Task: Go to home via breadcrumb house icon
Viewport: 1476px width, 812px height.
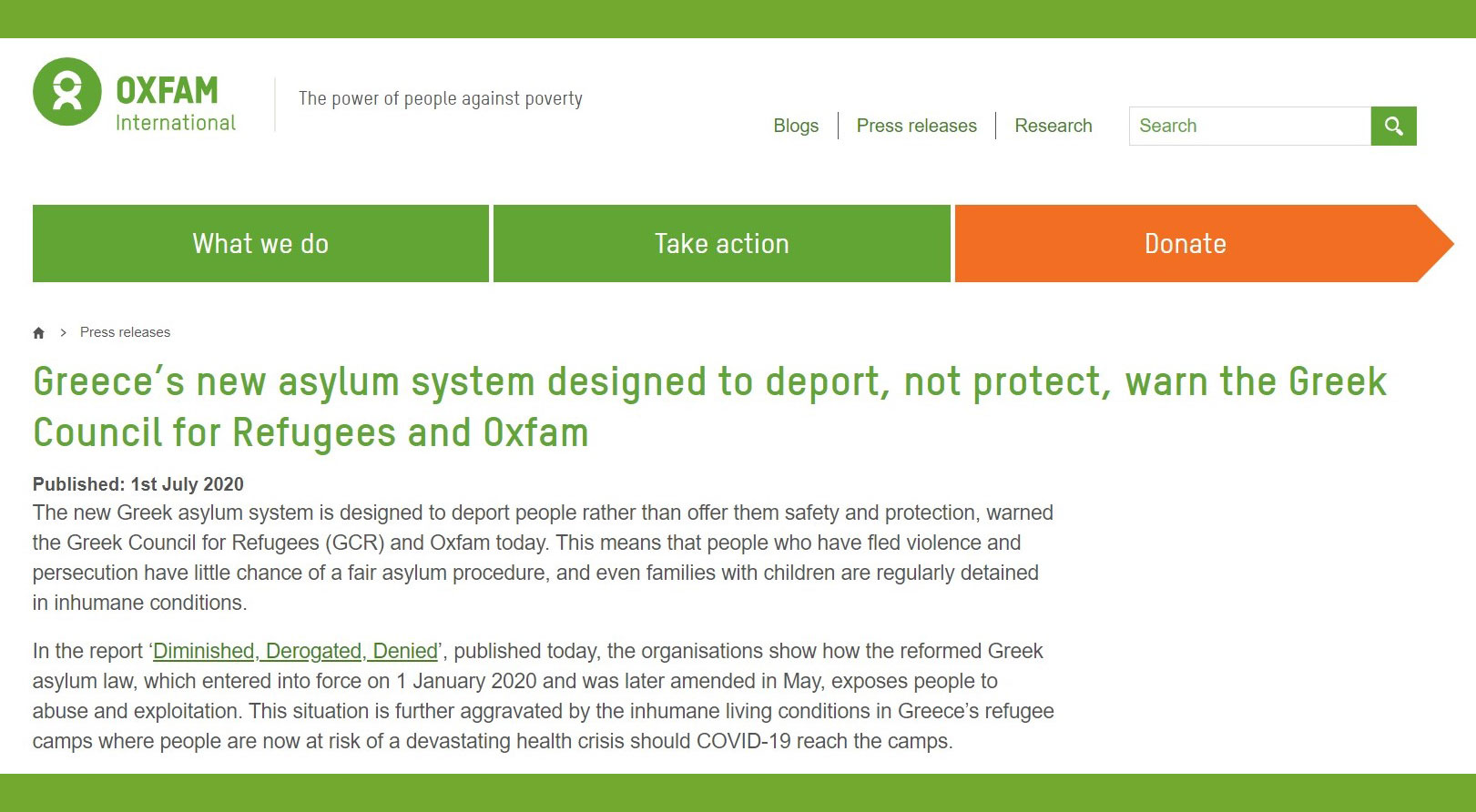Action: (x=38, y=333)
